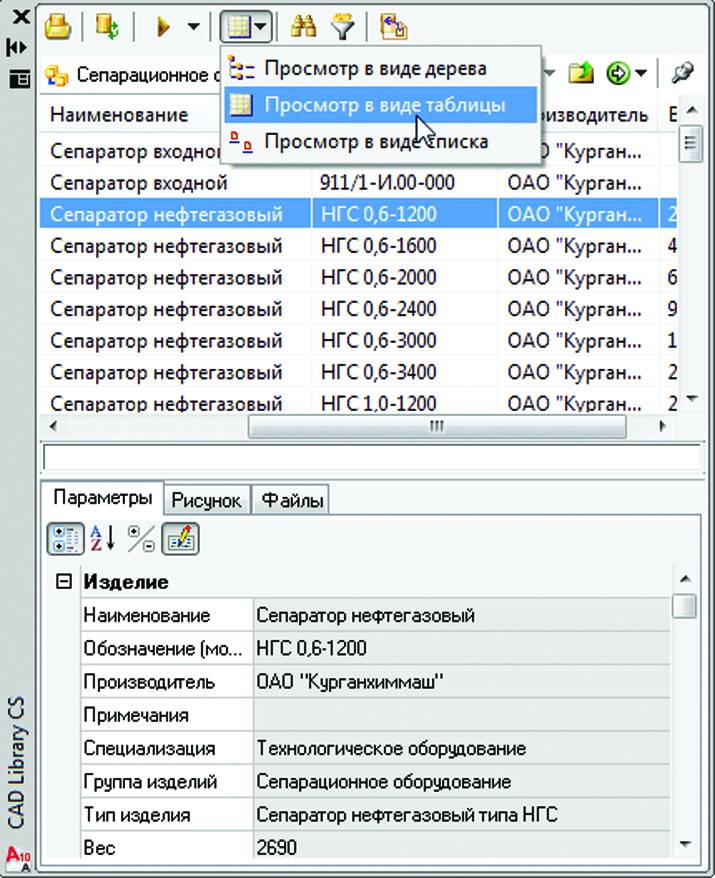Click the up-one-level folder icon
715x878 pixels.
click(581, 74)
